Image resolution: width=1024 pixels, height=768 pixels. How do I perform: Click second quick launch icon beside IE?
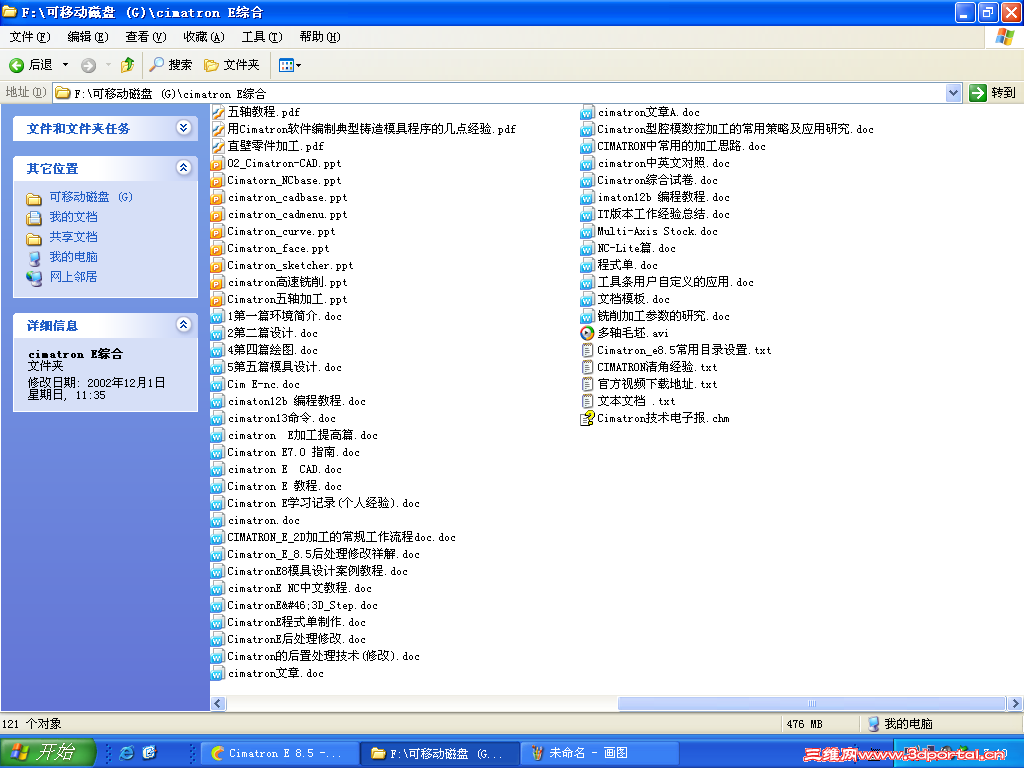(150, 752)
